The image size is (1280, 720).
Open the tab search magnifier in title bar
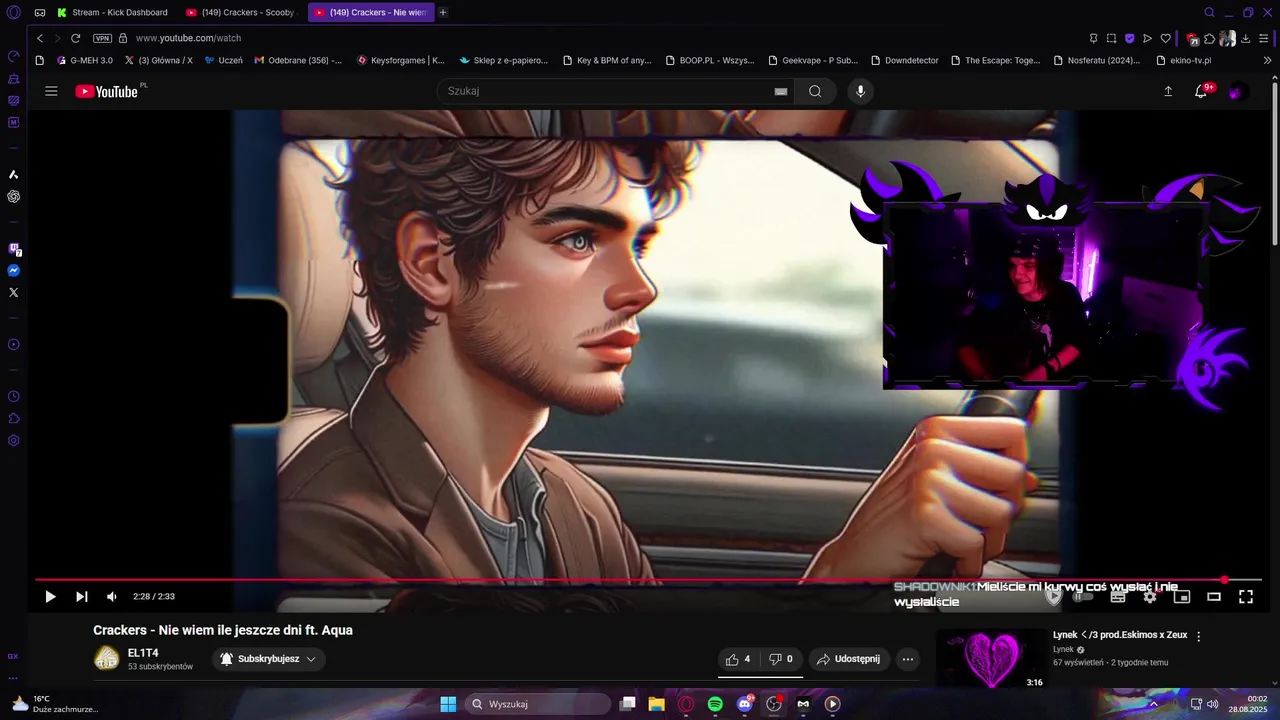pyautogui.click(x=1209, y=12)
